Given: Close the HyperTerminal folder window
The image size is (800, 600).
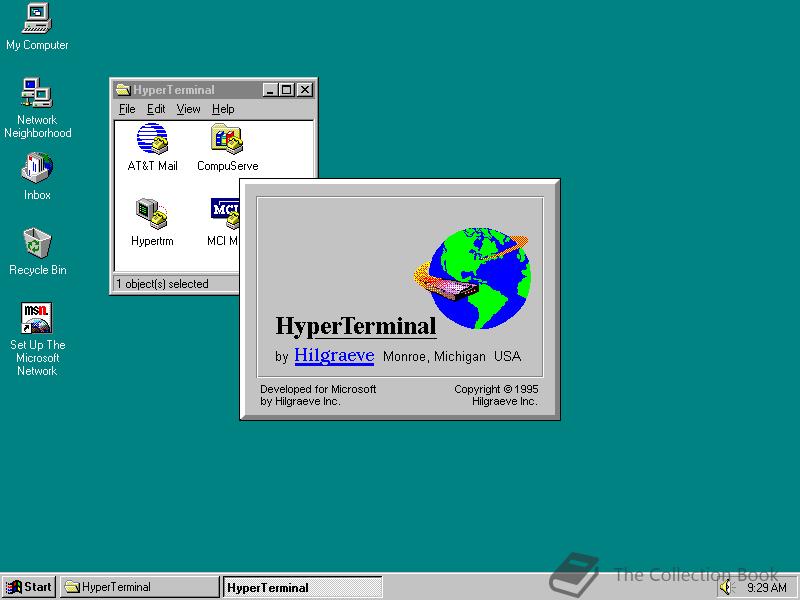Looking at the screenshot, I should (x=305, y=90).
